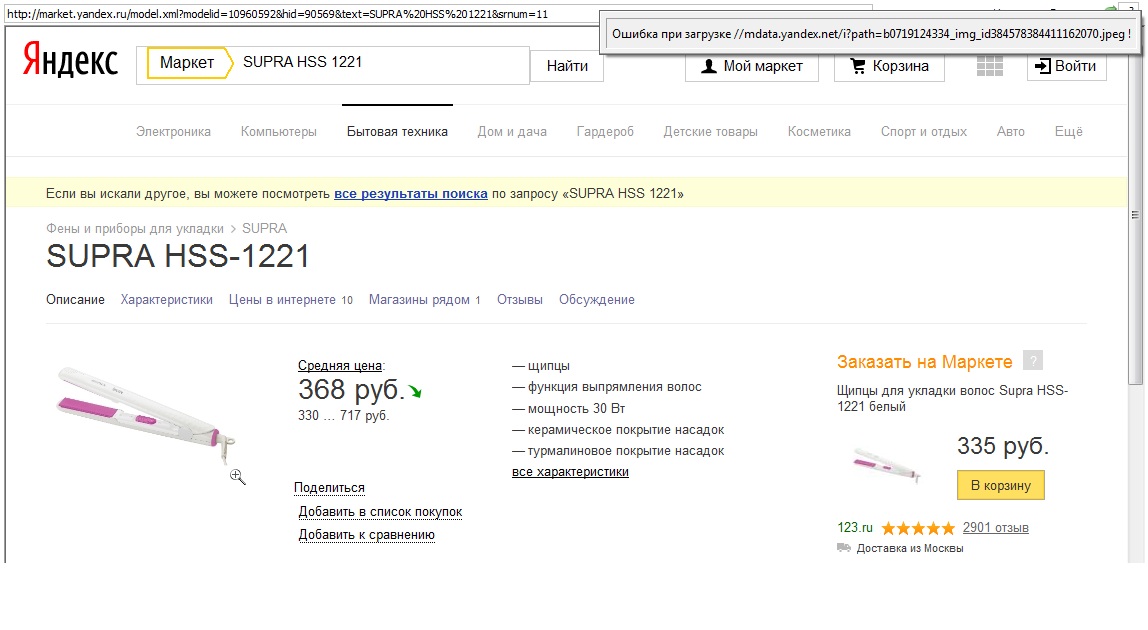This screenshot has width=1148, height=630.
Task: Open the Детские товары category
Action: (x=711, y=132)
